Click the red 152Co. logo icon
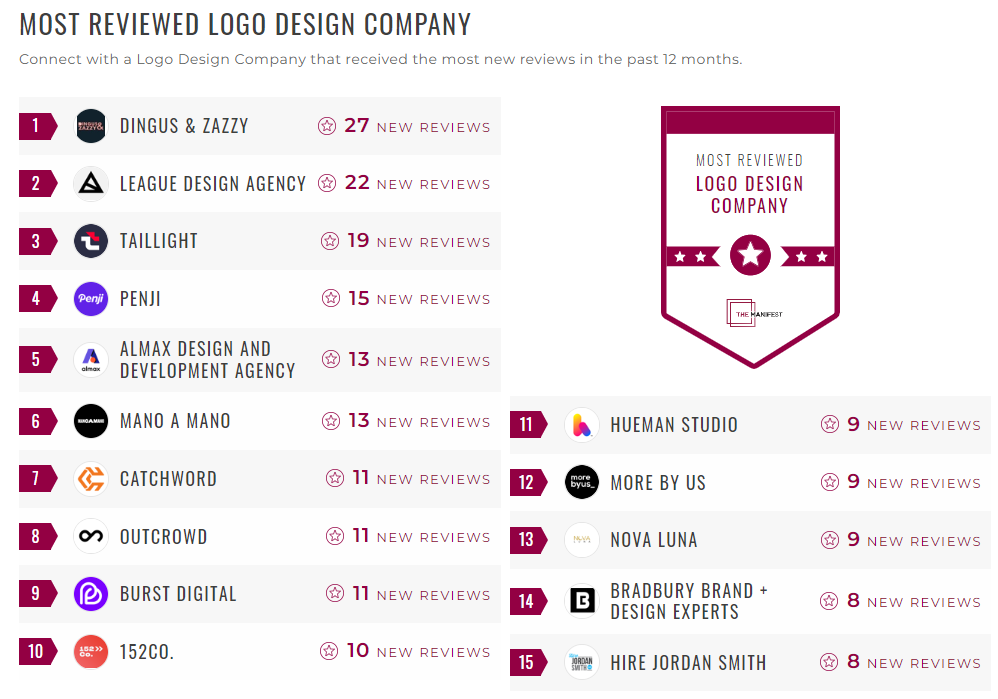The height and width of the screenshot is (699, 998). pos(91,652)
